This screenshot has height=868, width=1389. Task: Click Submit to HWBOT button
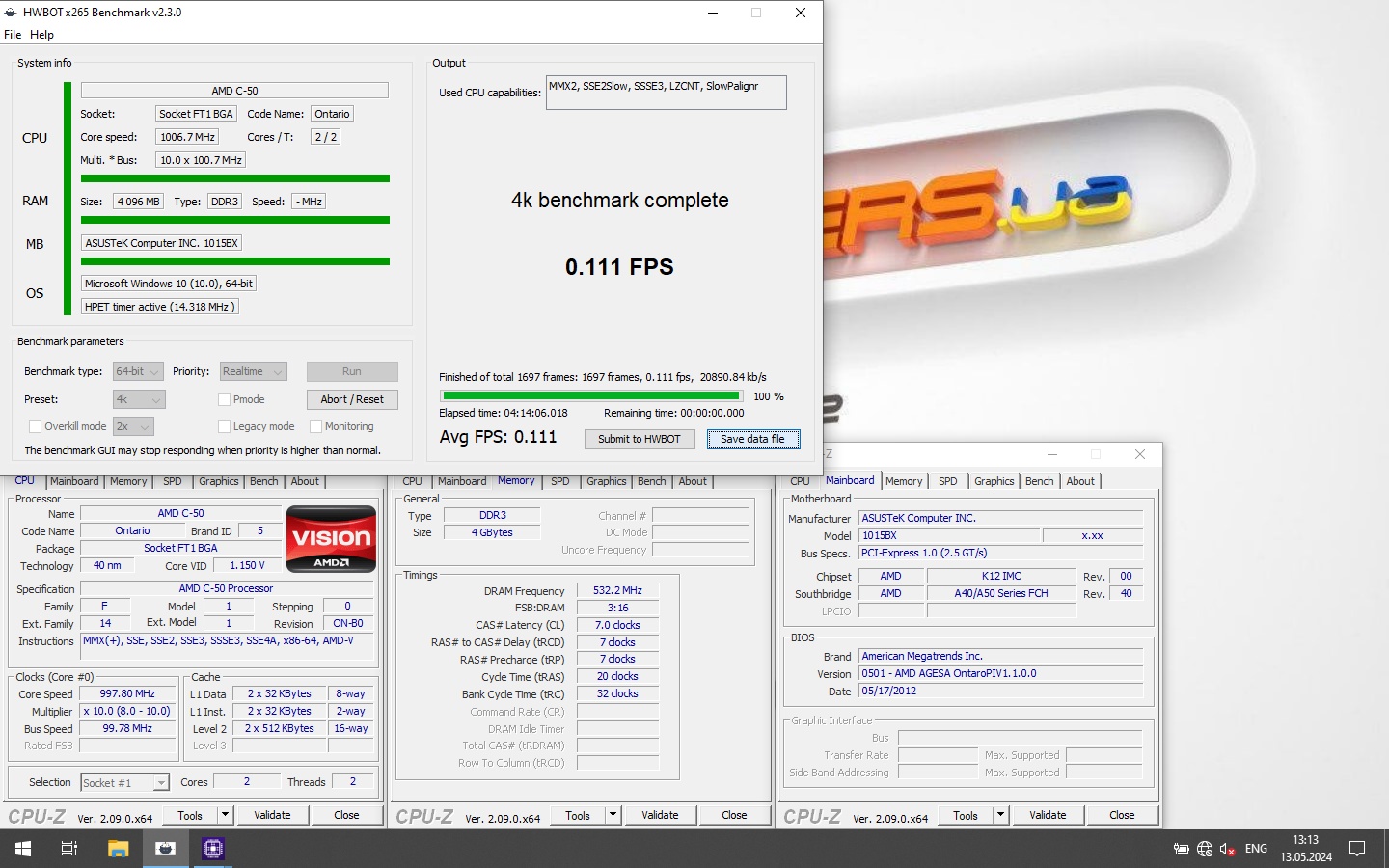[x=640, y=439]
